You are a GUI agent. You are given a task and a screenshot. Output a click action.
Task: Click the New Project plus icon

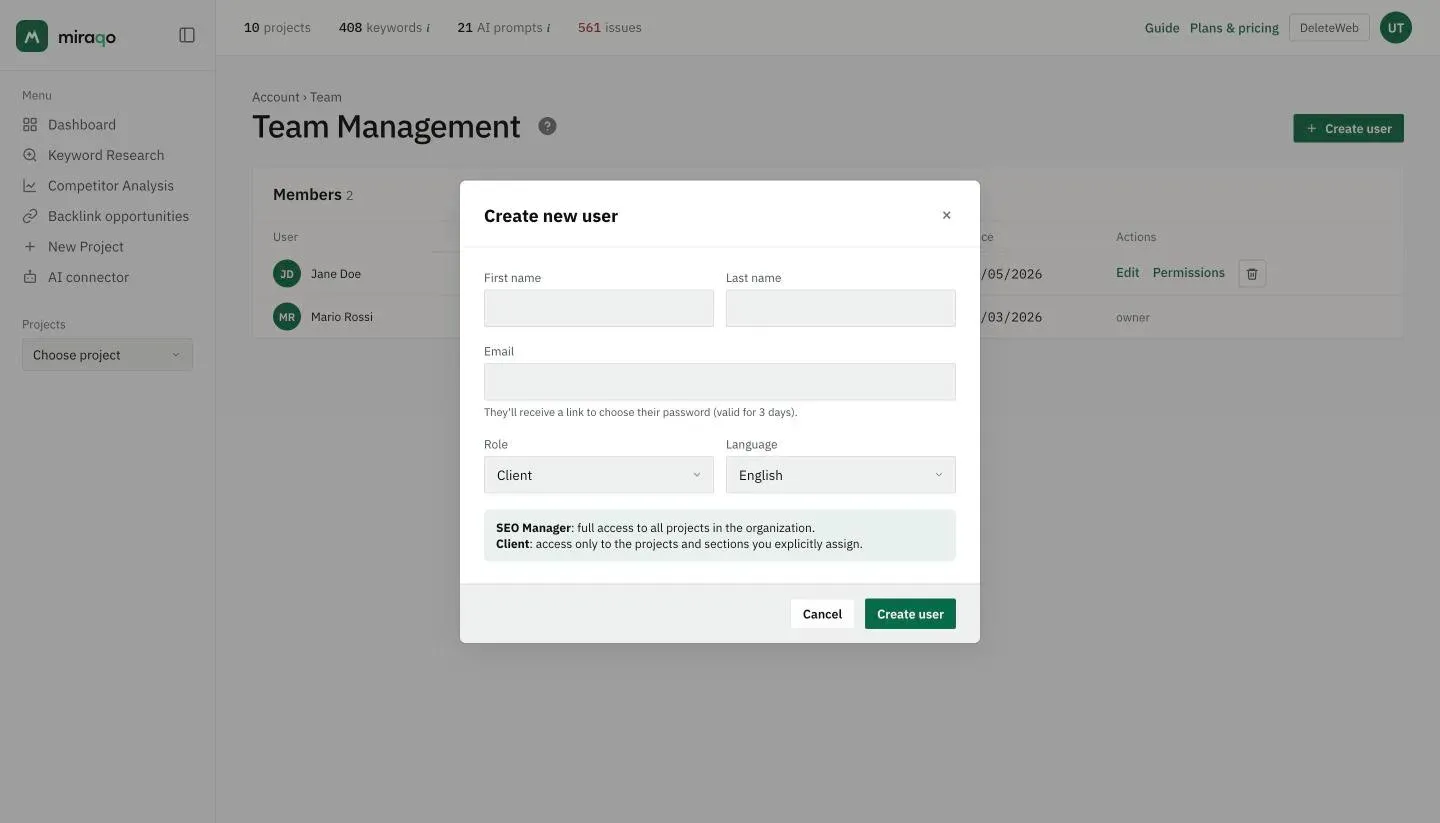(x=30, y=247)
